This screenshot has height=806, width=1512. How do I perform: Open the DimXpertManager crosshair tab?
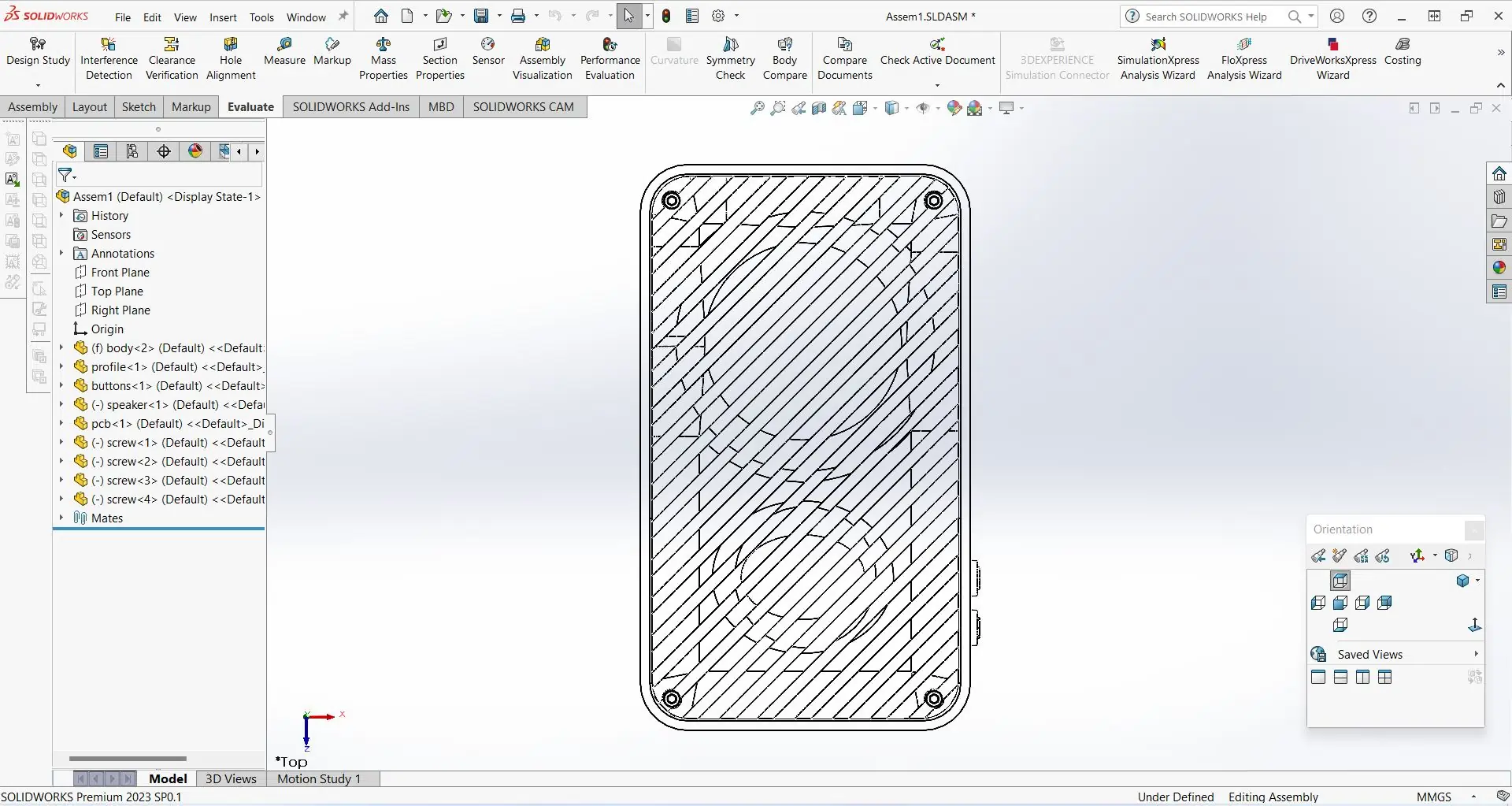(164, 151)
